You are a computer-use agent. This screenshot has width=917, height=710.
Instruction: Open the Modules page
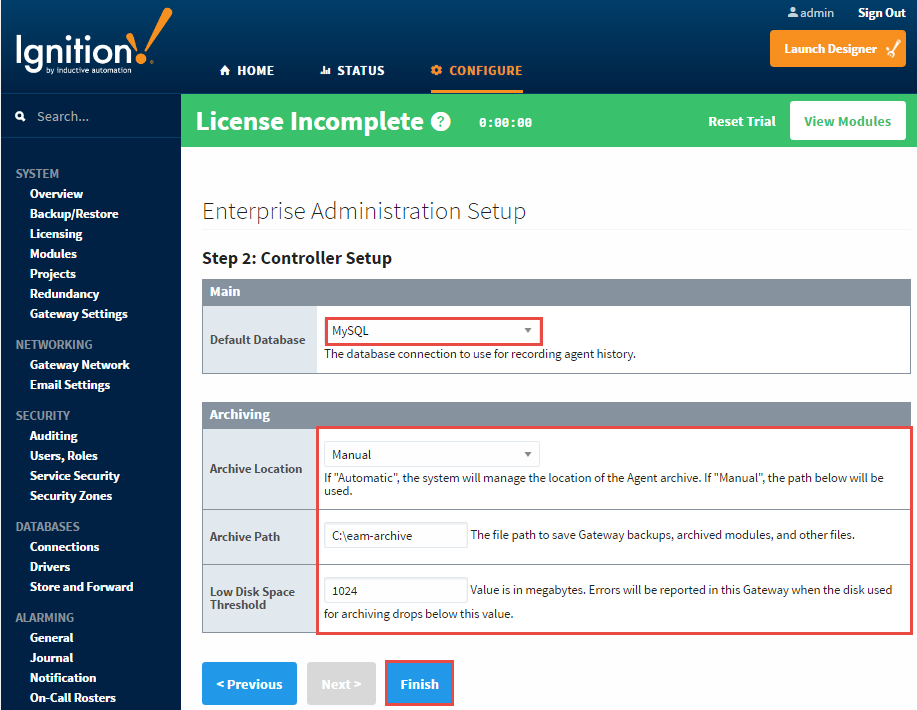[53, 254]
